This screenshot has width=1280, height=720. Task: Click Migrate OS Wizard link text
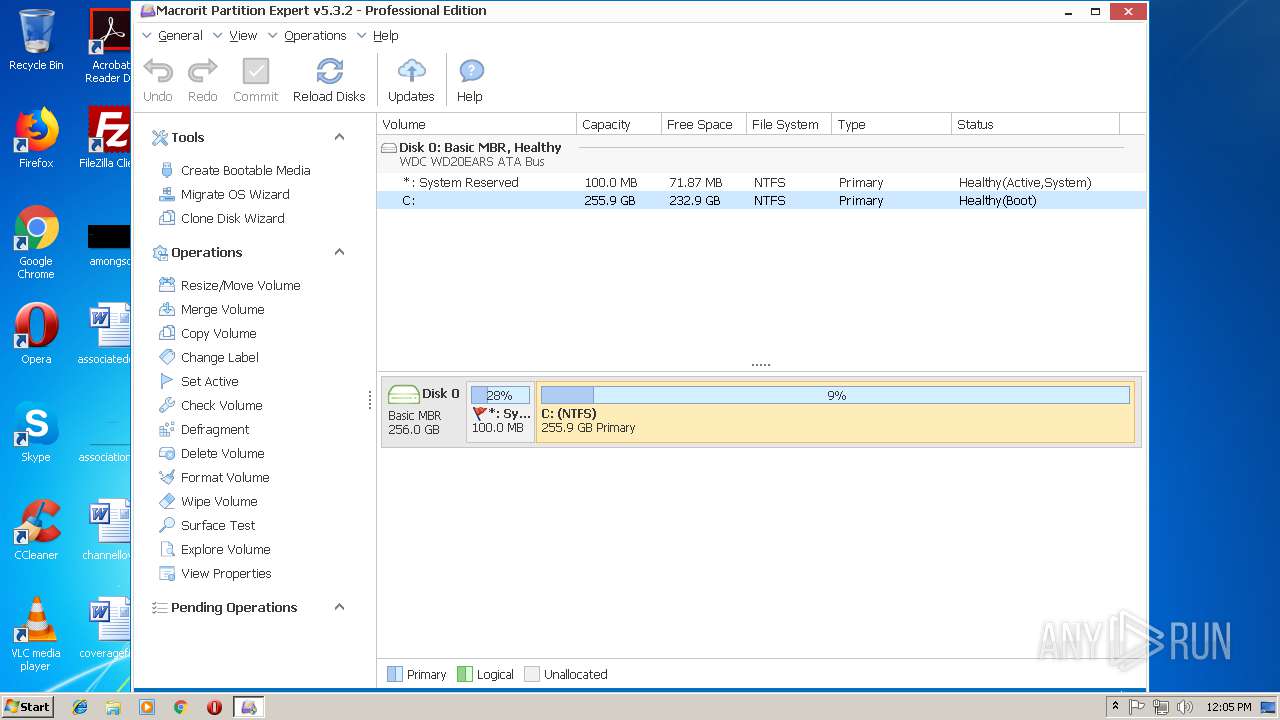click(x=235, y=194)
